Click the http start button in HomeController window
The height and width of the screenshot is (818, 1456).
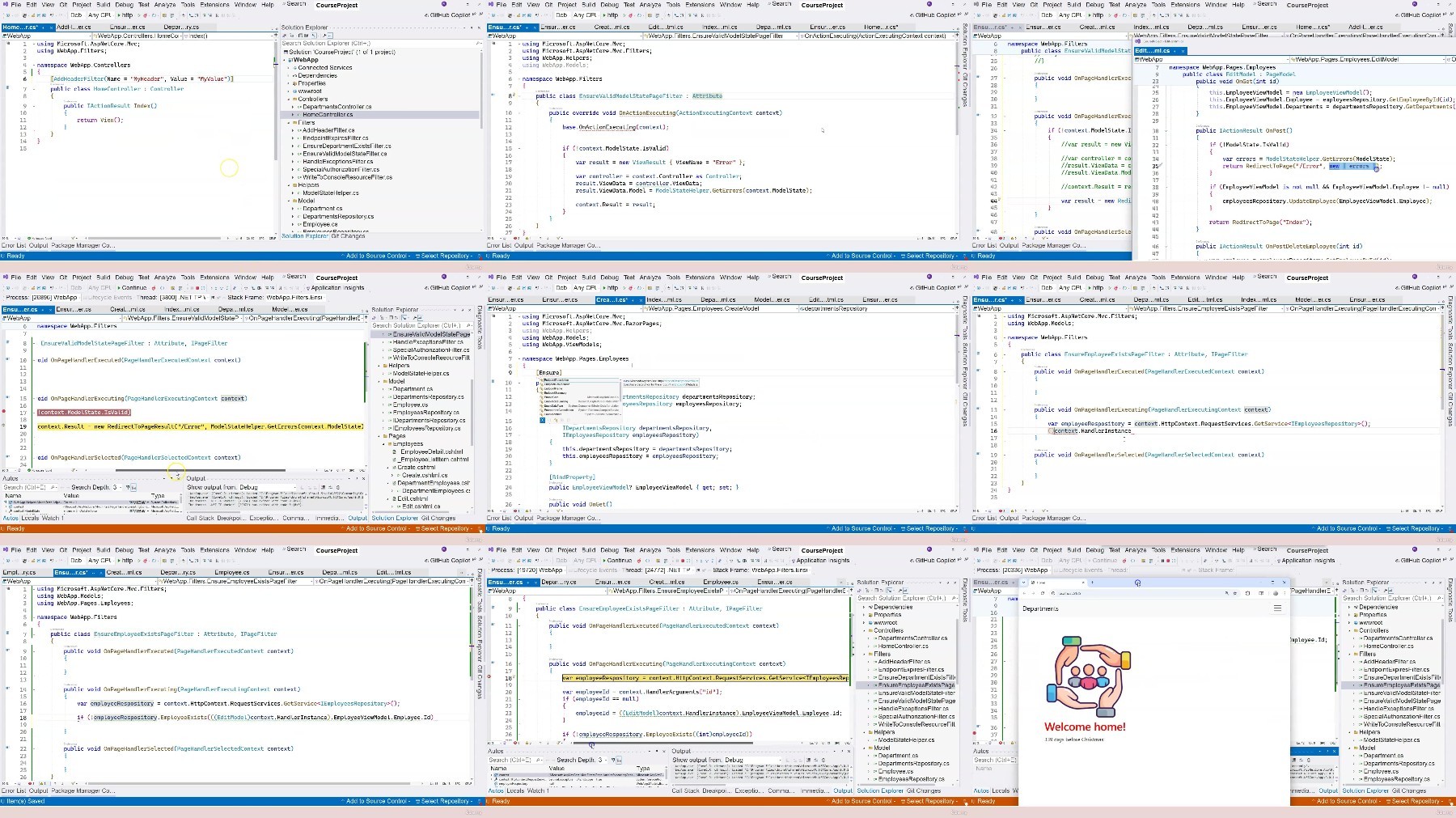click(x=125, y=15)
